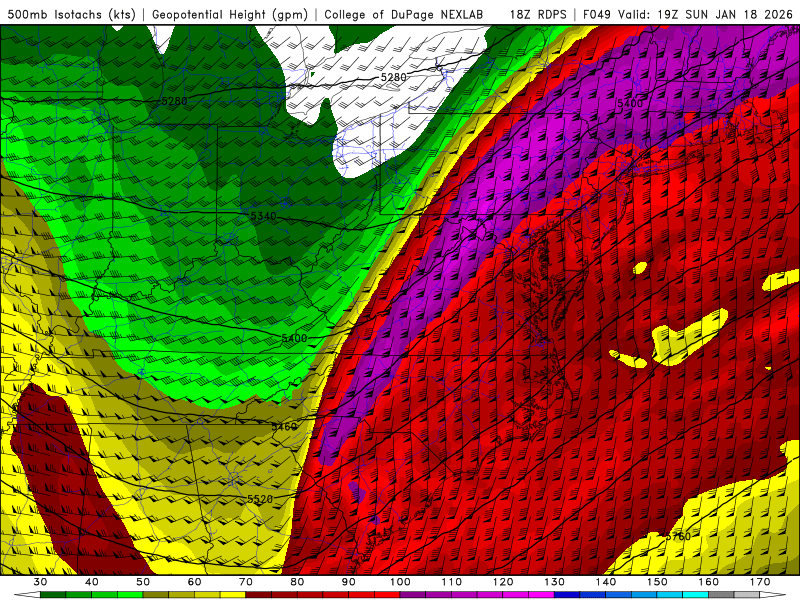The image size is (800, 600).
Task: Click the '80' color scale tick label
Action: [x=297, y=582]
